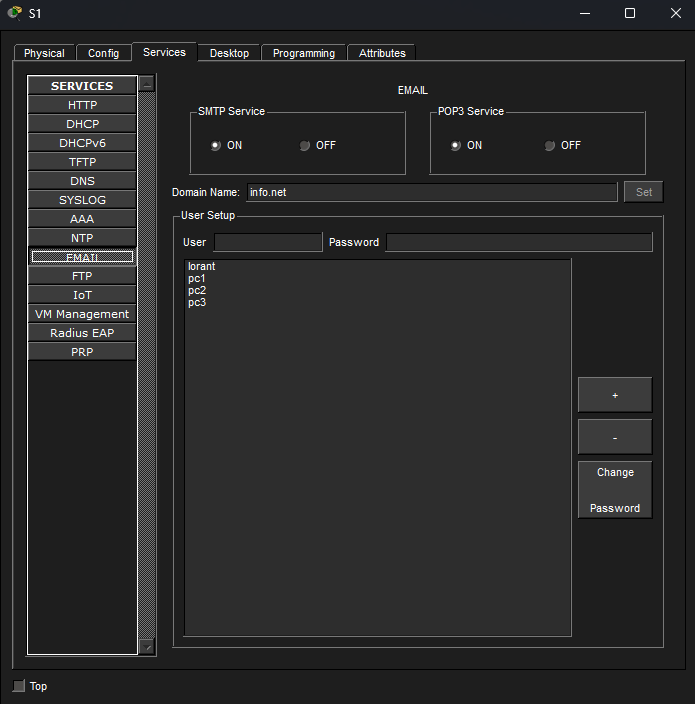Minimize the S1 window
695x704 pixels.
pos(585,13)
